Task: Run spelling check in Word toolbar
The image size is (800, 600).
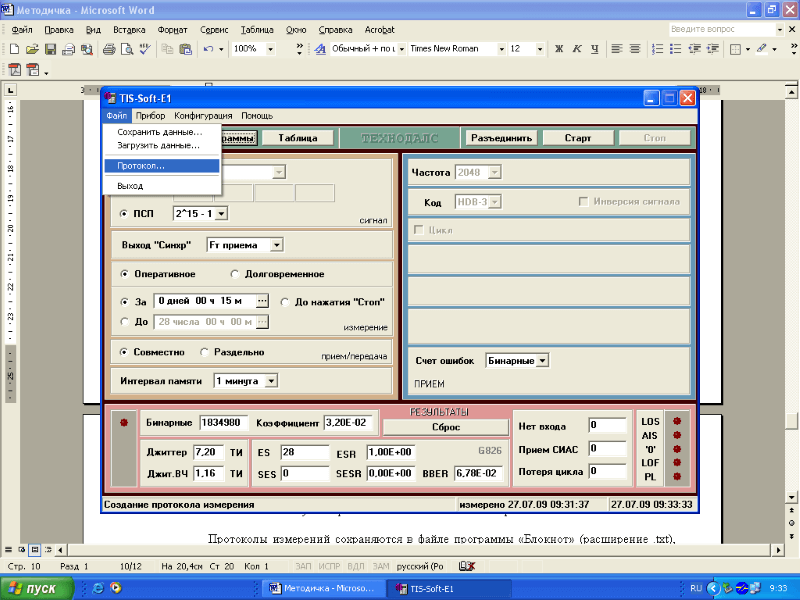Action: pos(145,49)
